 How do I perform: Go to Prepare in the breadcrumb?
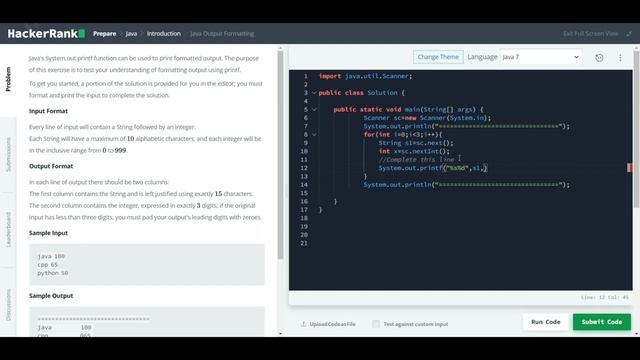pos(104,33)
